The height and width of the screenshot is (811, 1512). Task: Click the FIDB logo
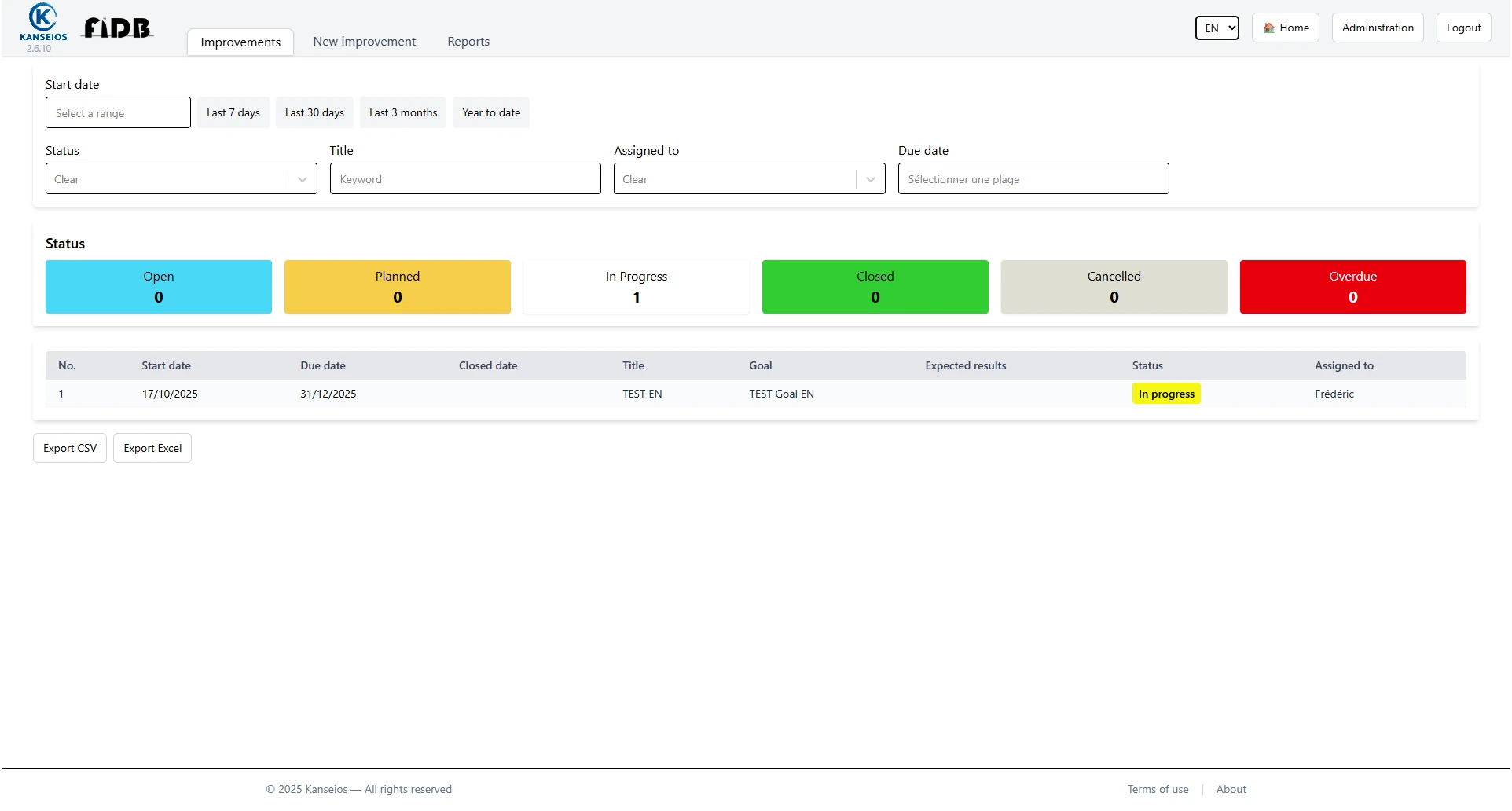(117, 28)
